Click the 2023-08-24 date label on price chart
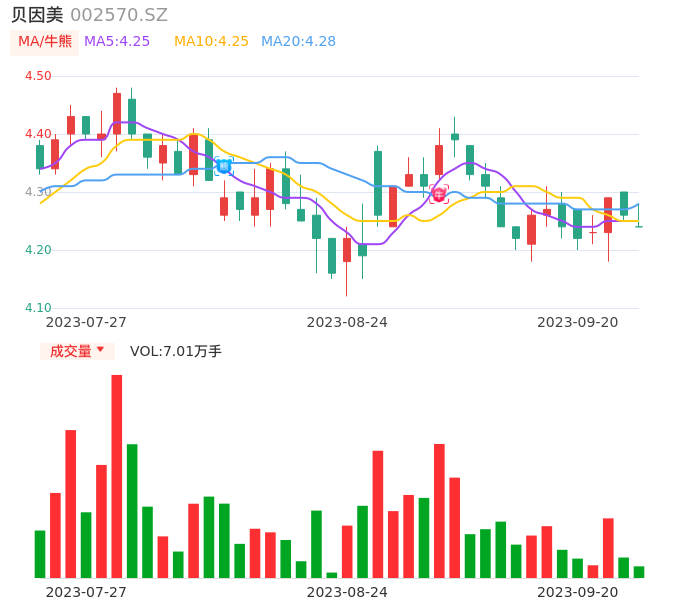686x606 pixels. [x=347, y=322]
